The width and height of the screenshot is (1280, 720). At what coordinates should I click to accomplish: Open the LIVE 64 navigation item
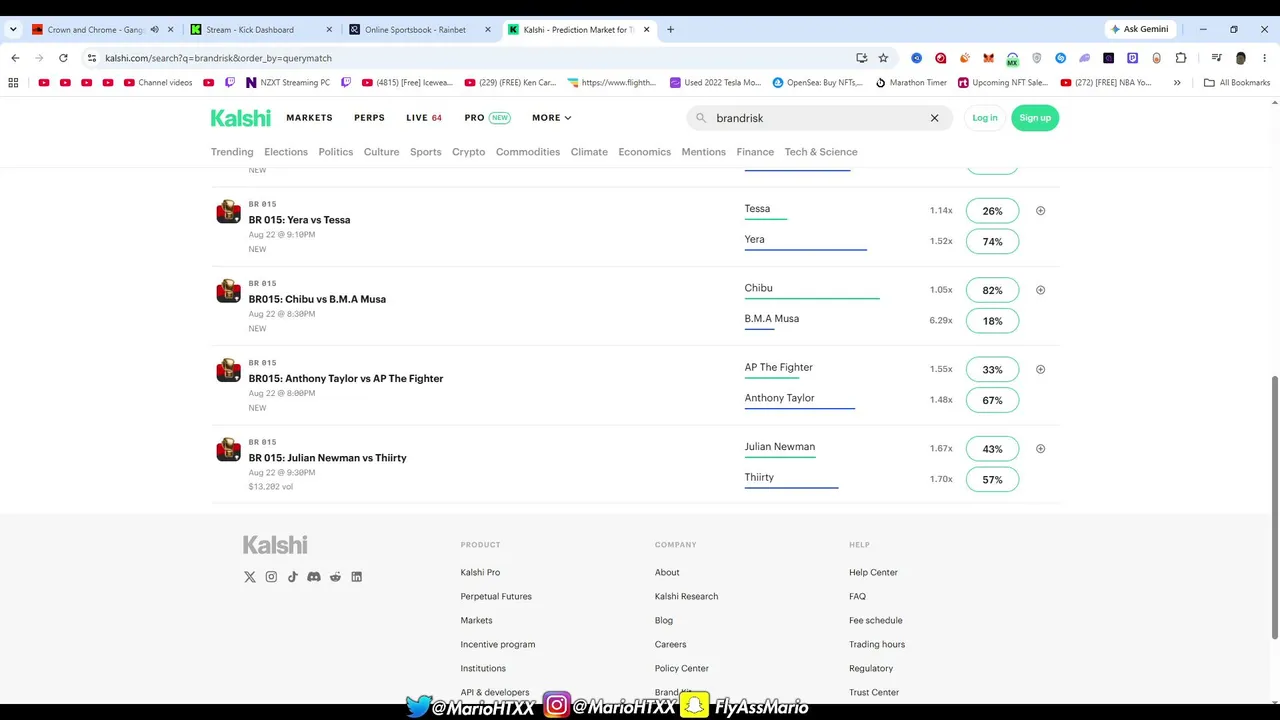424,118
